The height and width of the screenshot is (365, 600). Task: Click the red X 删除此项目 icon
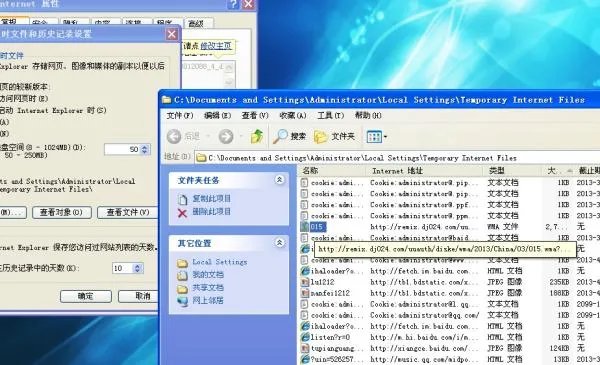coord(183,212)
